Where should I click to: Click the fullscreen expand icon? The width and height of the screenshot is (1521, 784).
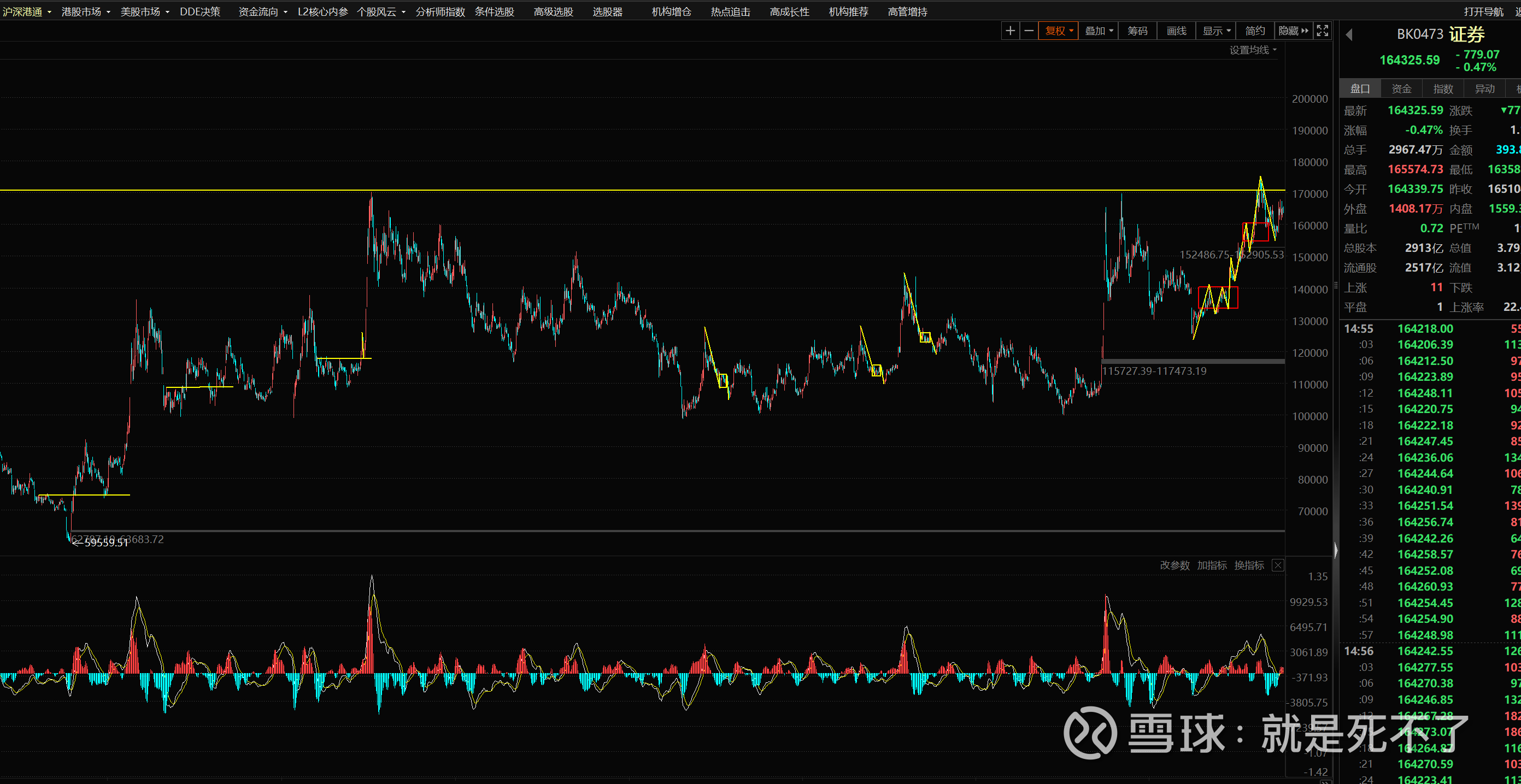pos(1323,31)
